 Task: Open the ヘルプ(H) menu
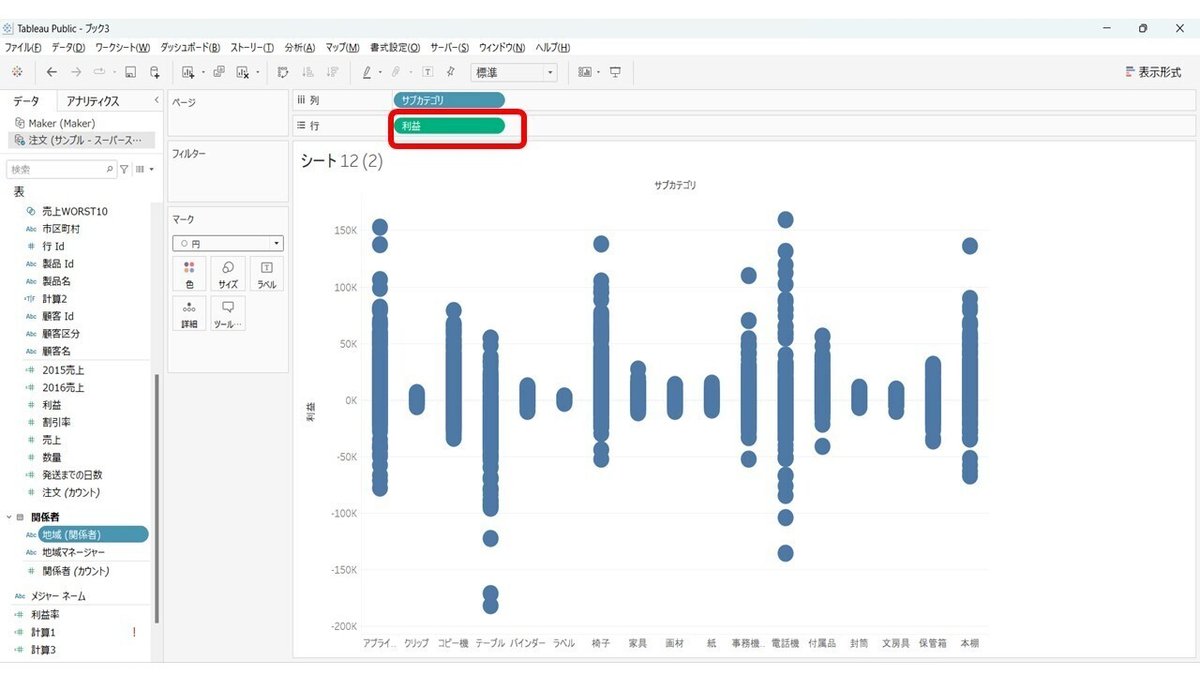coord(553,48)
